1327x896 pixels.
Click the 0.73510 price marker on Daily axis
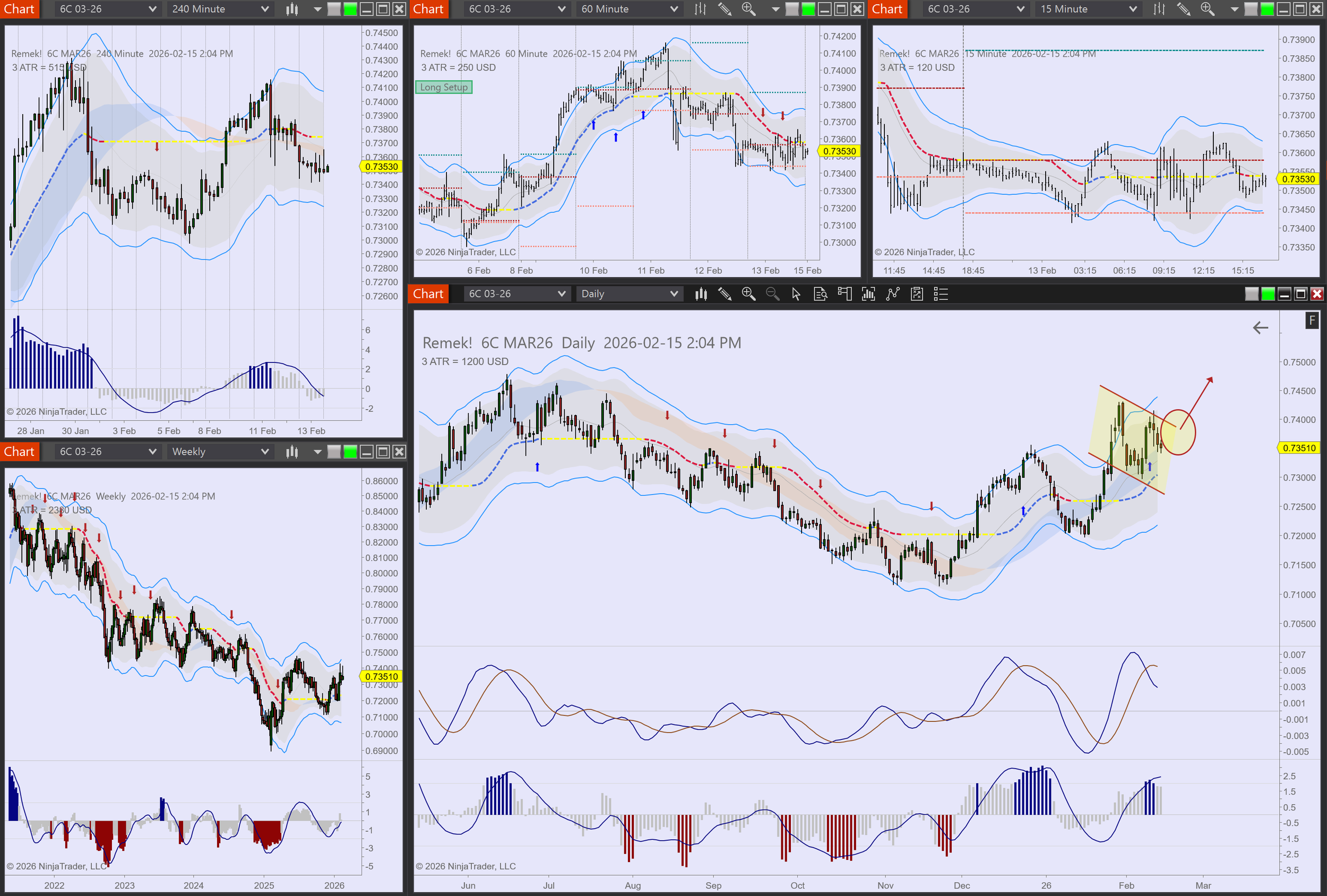tap(1299, 449)
